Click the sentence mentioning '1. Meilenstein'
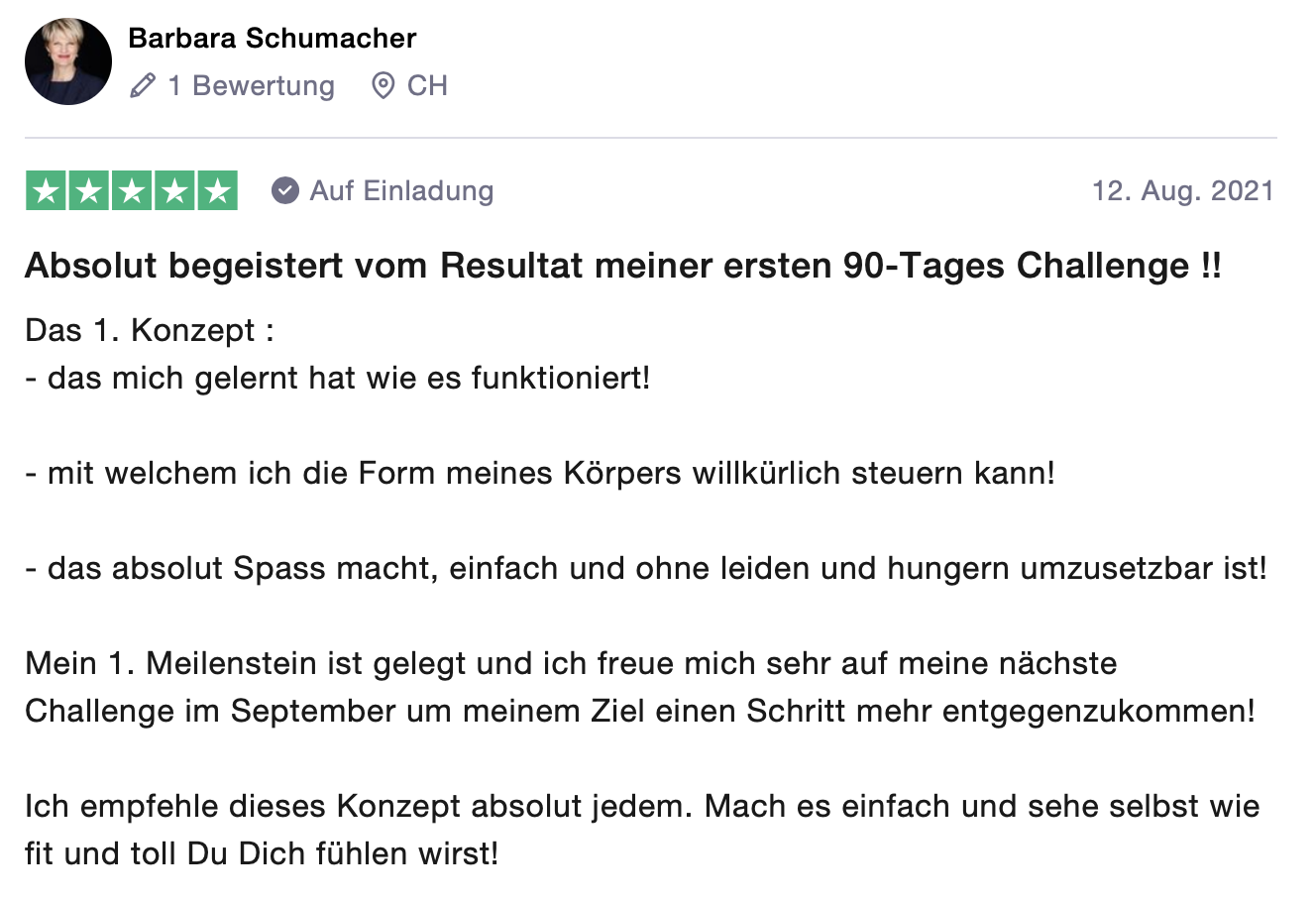Image resolution: width=1316 pixels, height=902 pixels. click(640, 687)
